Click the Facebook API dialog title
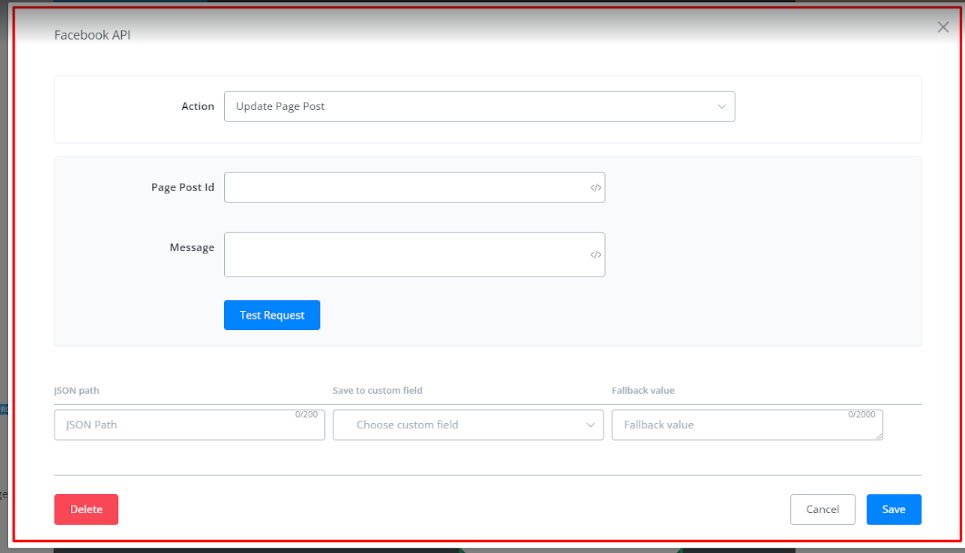965x553 pixels. 92,35
